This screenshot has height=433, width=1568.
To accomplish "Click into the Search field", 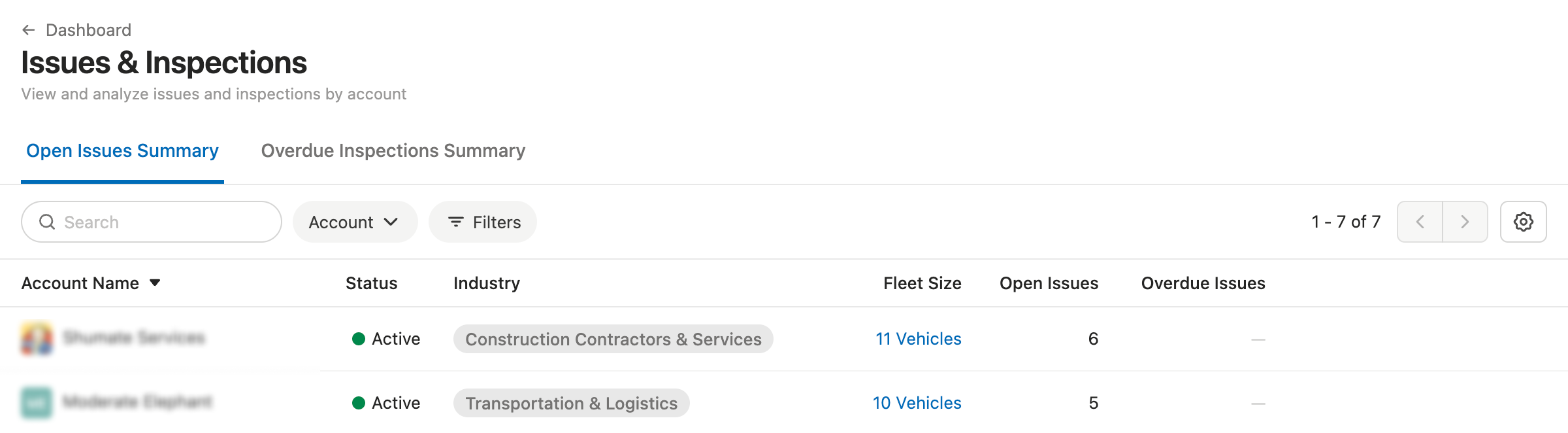I will tap(163, 222).
